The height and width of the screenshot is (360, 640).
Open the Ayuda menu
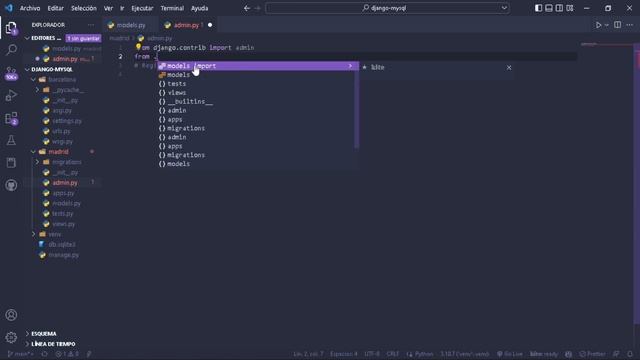(200, 8)
